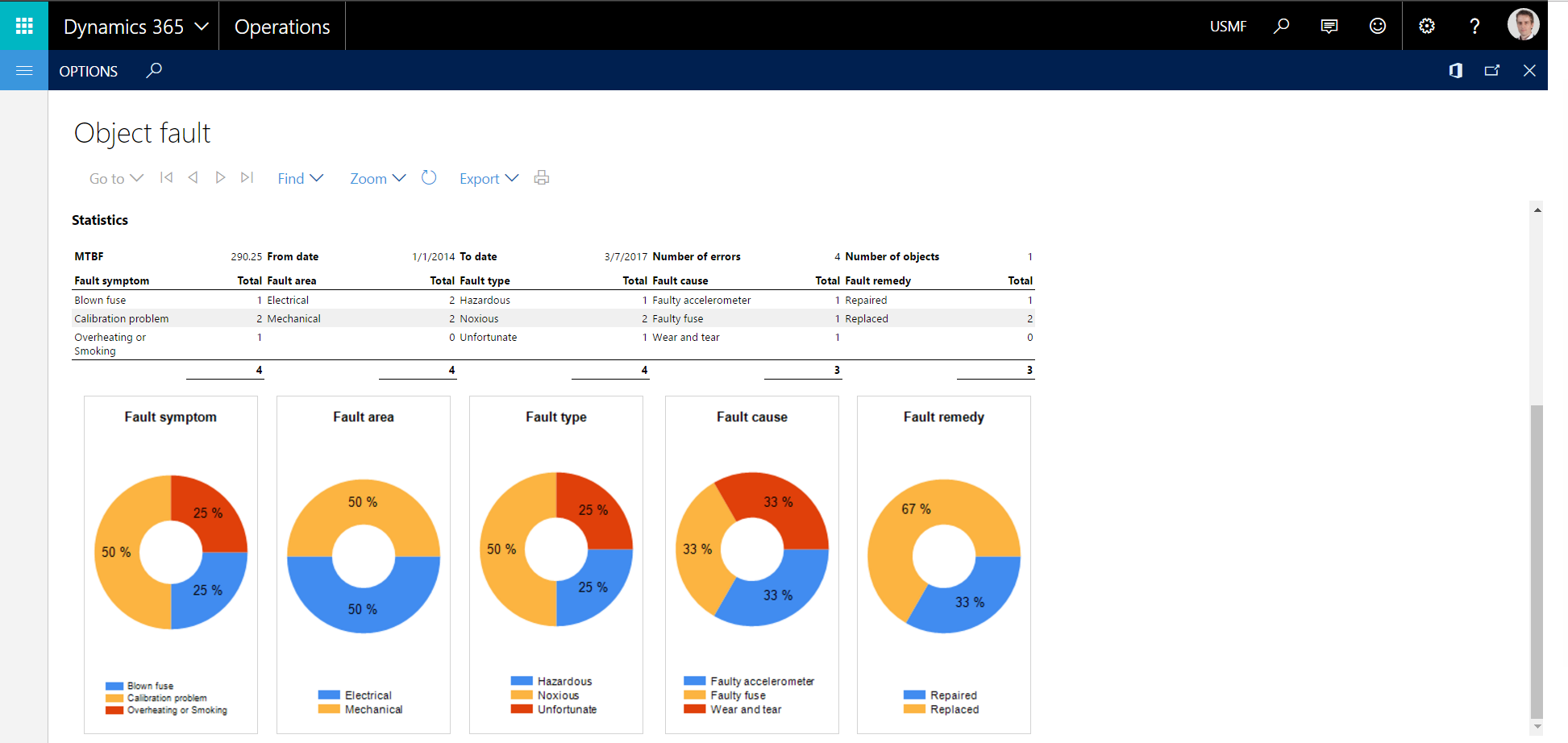
Task: Open the Find dropdown control
Action: click(x=299, y=177)
